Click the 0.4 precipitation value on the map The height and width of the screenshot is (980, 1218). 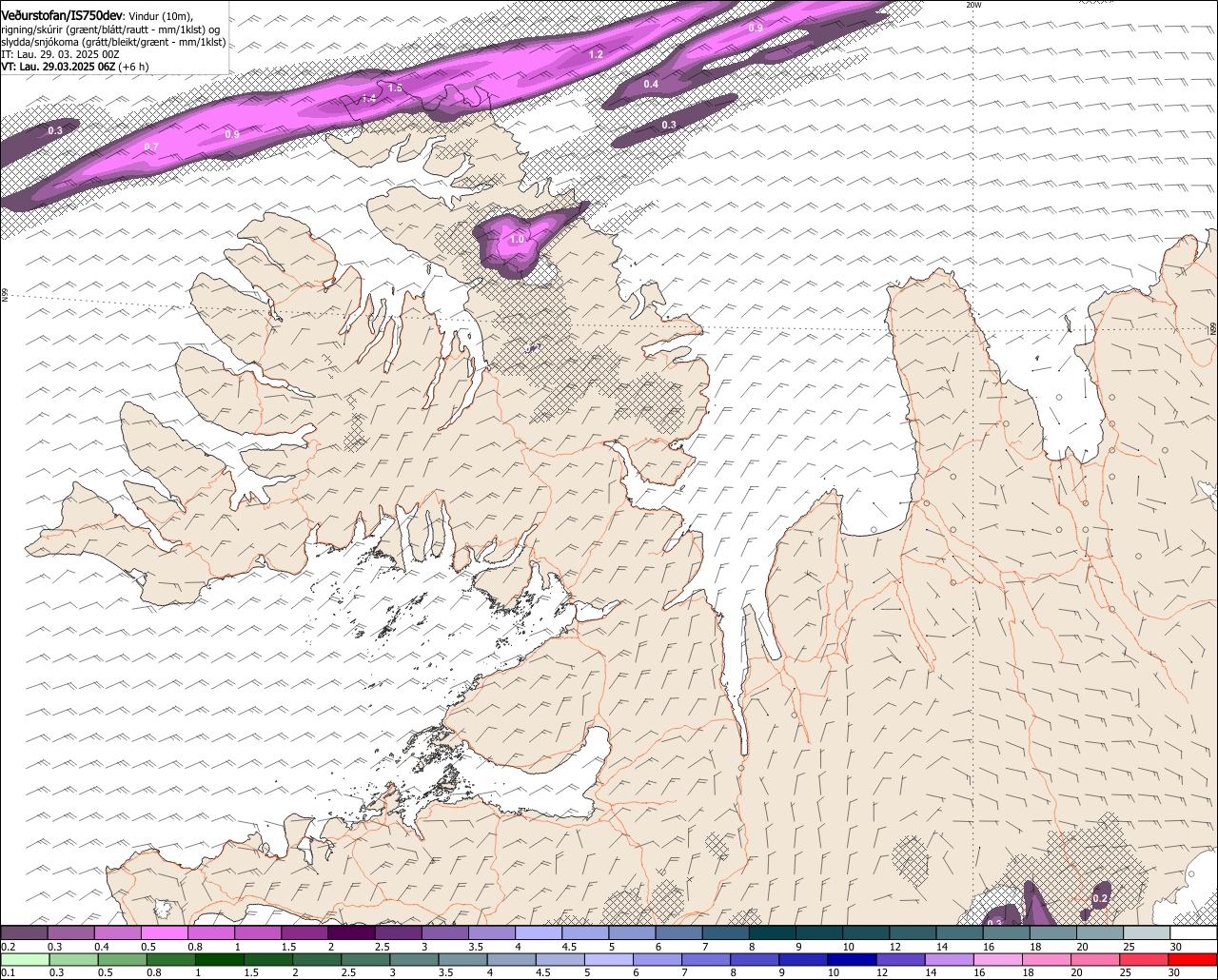pyautogui.click(x=651, y=85)
